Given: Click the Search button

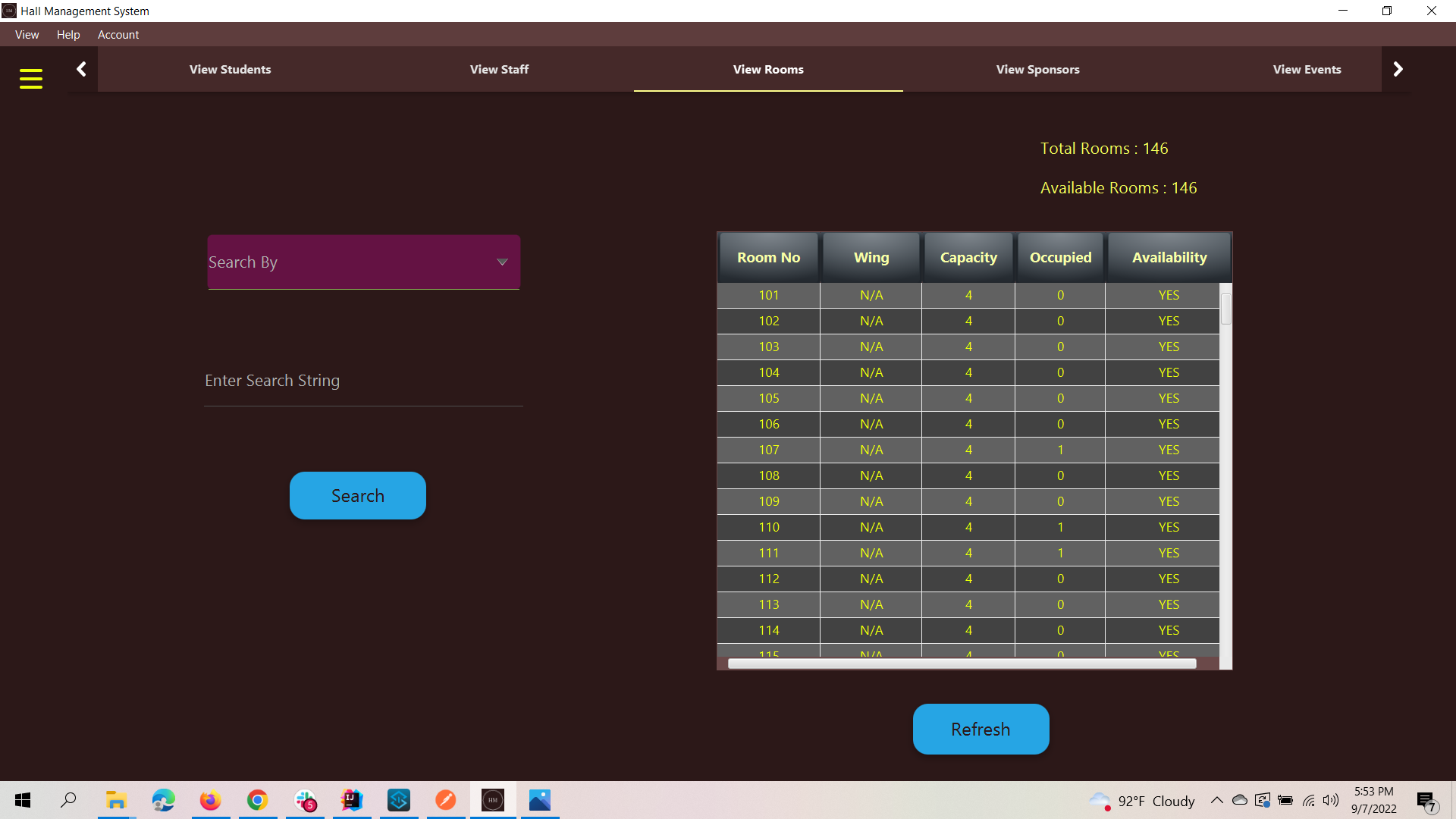Looking at the screenshot, I should pyautogui.click(x=357, y=495).
